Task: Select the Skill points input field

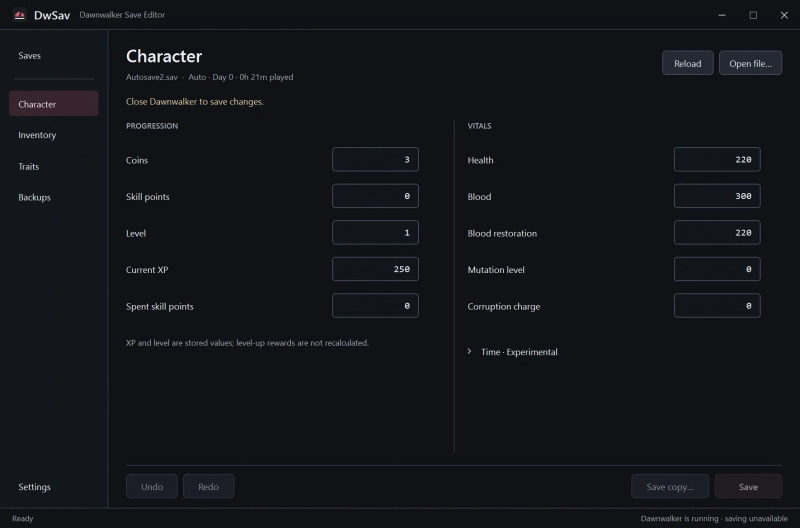Action: pyautogui.click(x=375, y=196)
